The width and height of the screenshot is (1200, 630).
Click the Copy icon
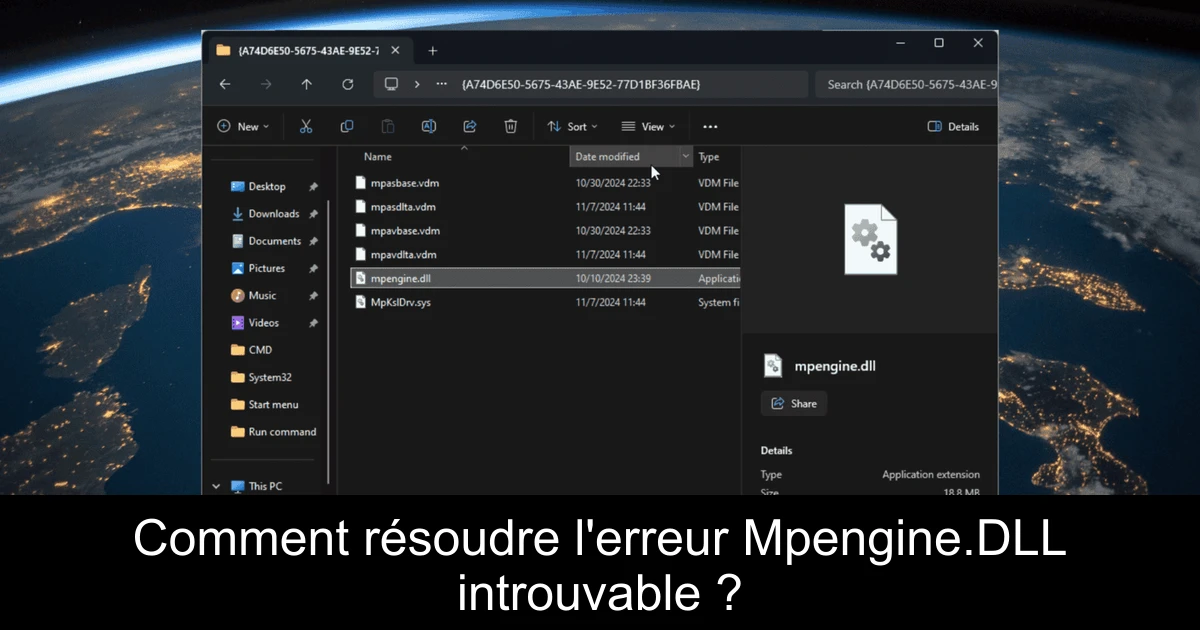(347, 126)
